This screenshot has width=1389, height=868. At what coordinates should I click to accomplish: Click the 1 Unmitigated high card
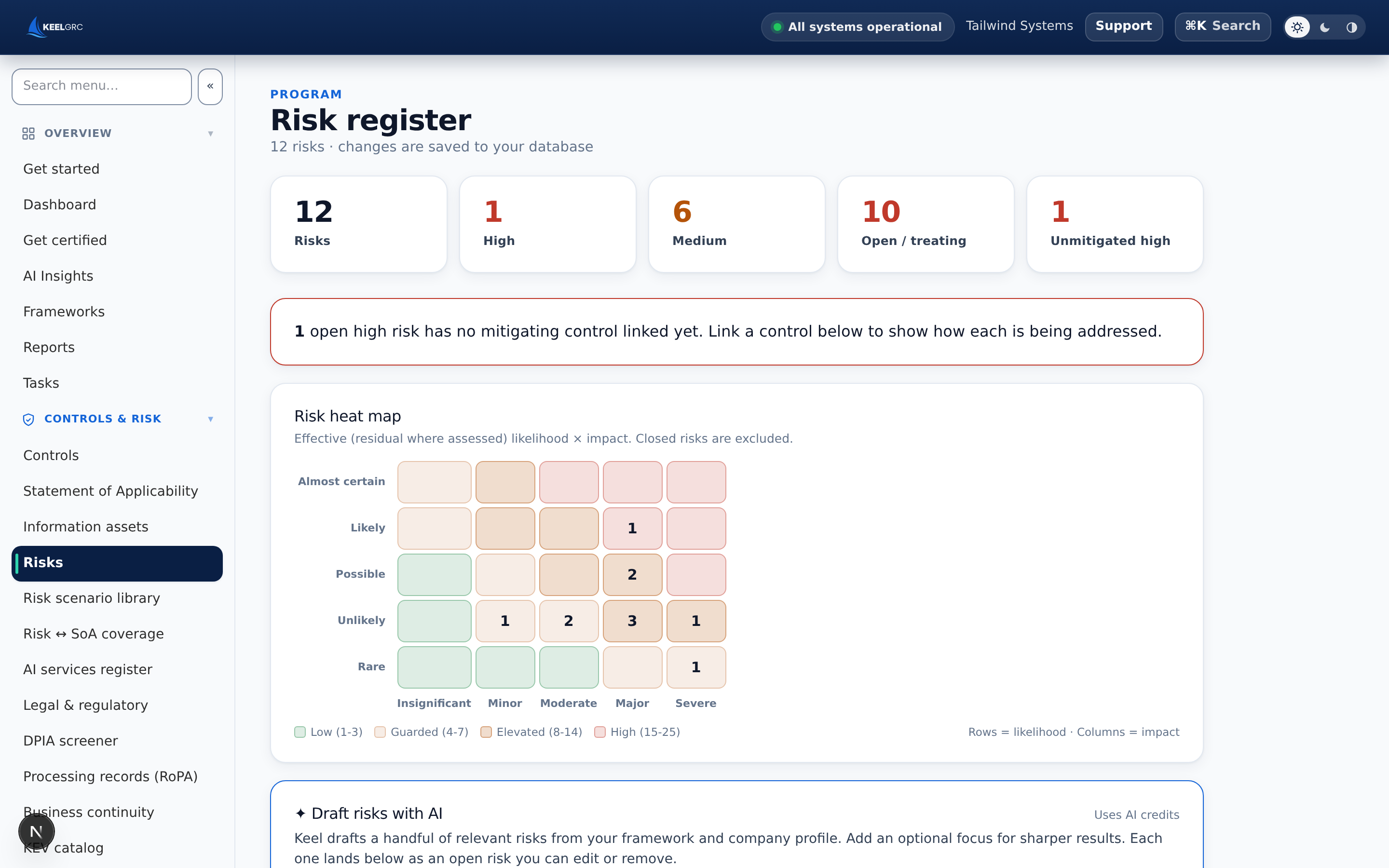(1115, 224)
